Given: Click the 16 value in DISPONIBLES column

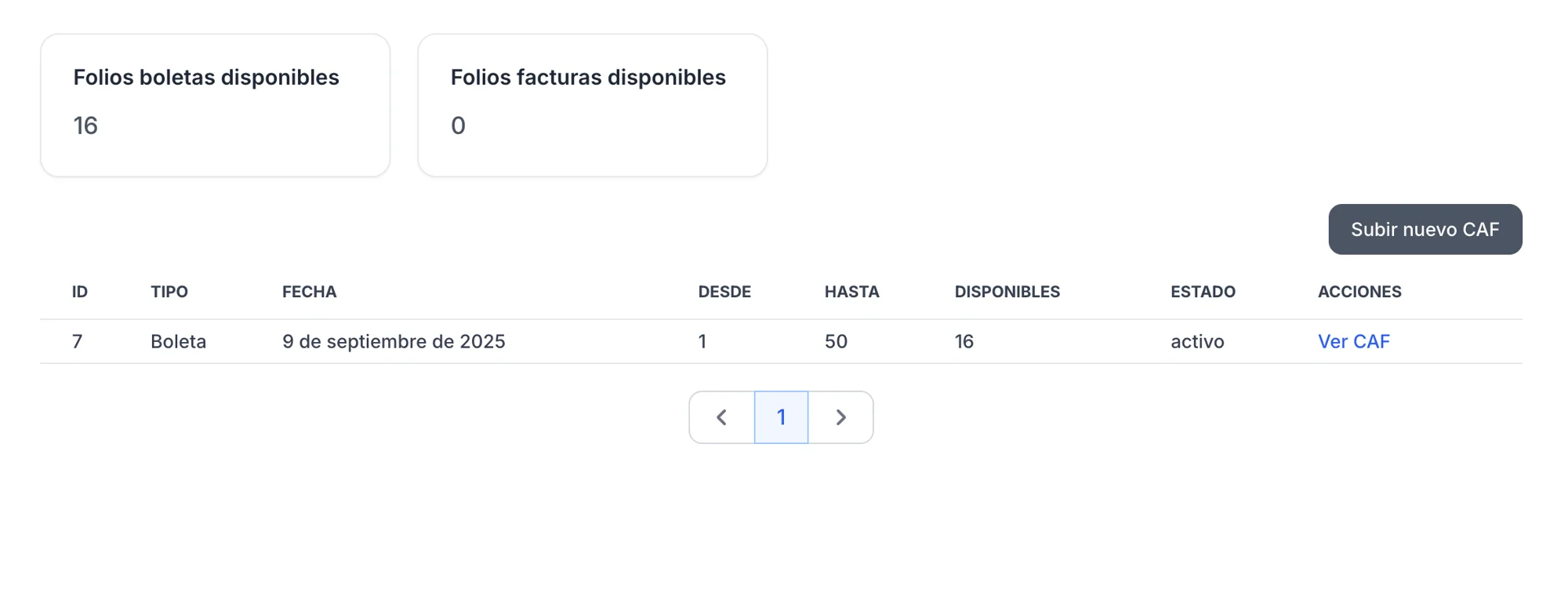Looking at the screenshot, I should (x=964, y=341).
